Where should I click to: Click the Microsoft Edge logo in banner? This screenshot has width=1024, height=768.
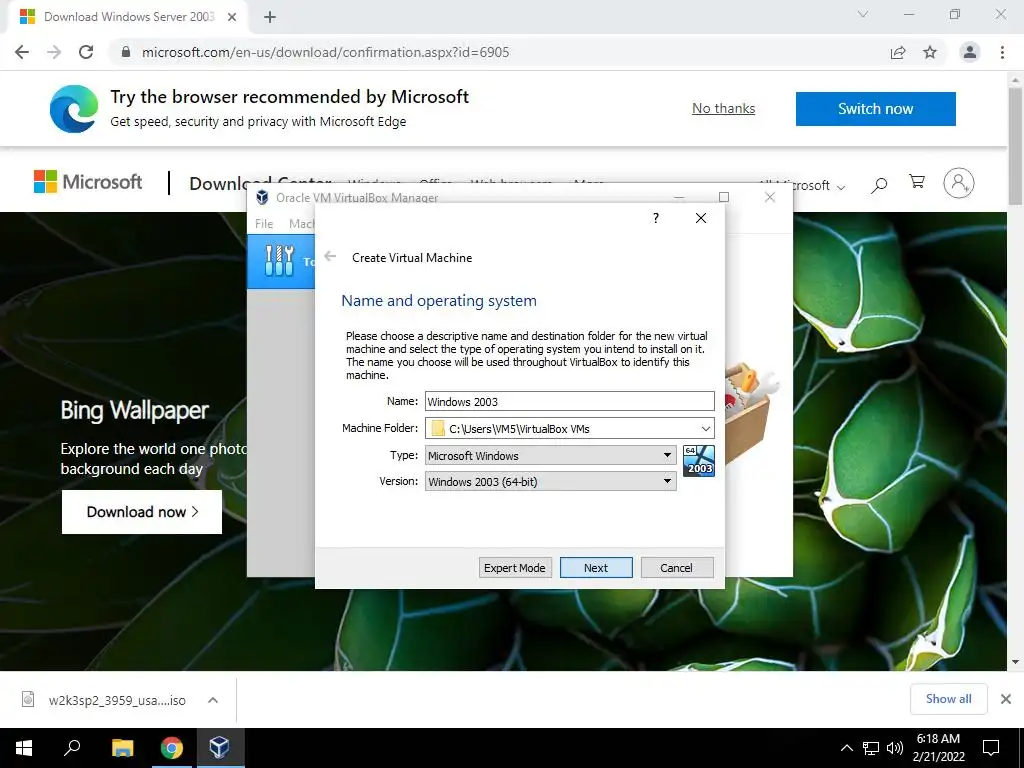click(74, 108)
